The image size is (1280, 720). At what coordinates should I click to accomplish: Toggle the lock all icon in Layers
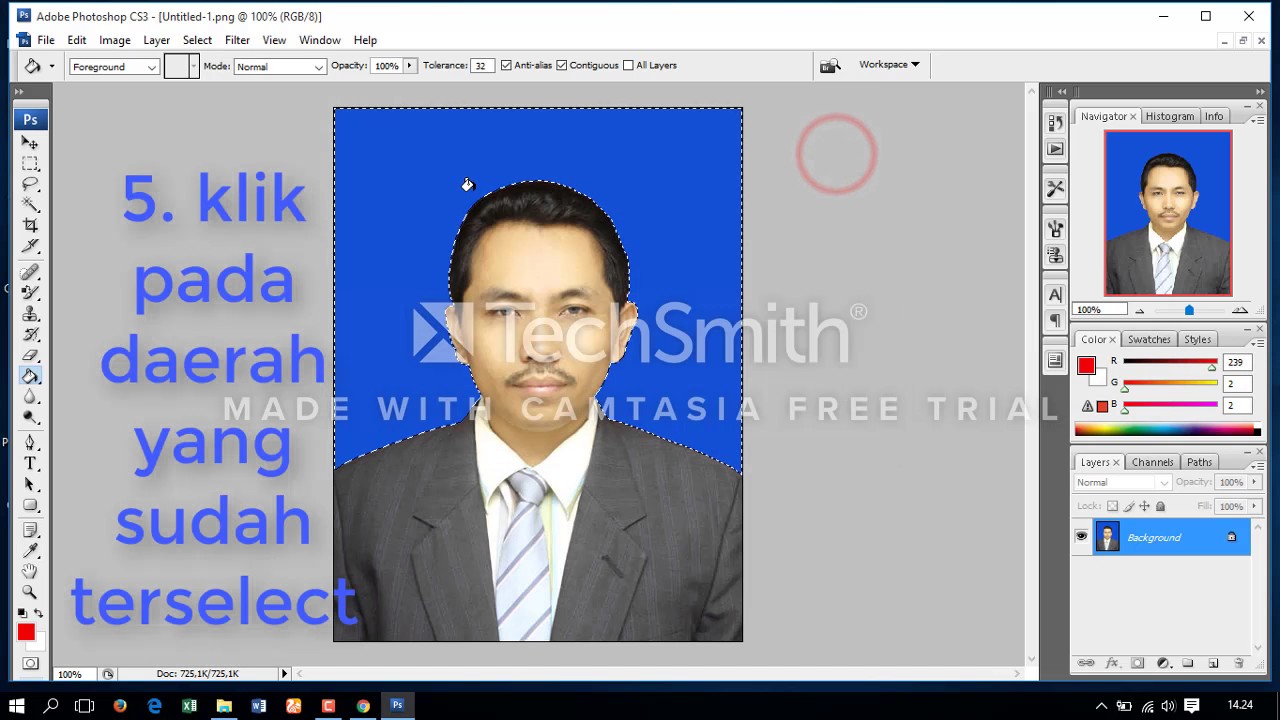pyautogui.click(x=1160, y=506)
